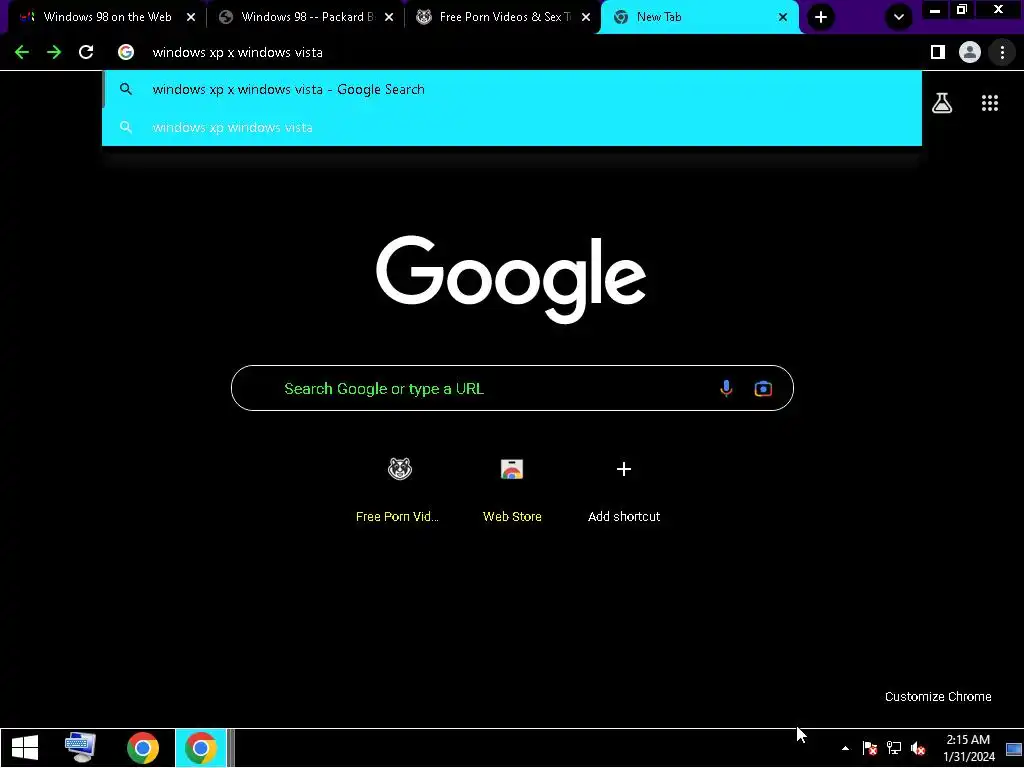Select the New Tab tab
The width and height of the screenshot is (1024, 768).
pos(699,17)
